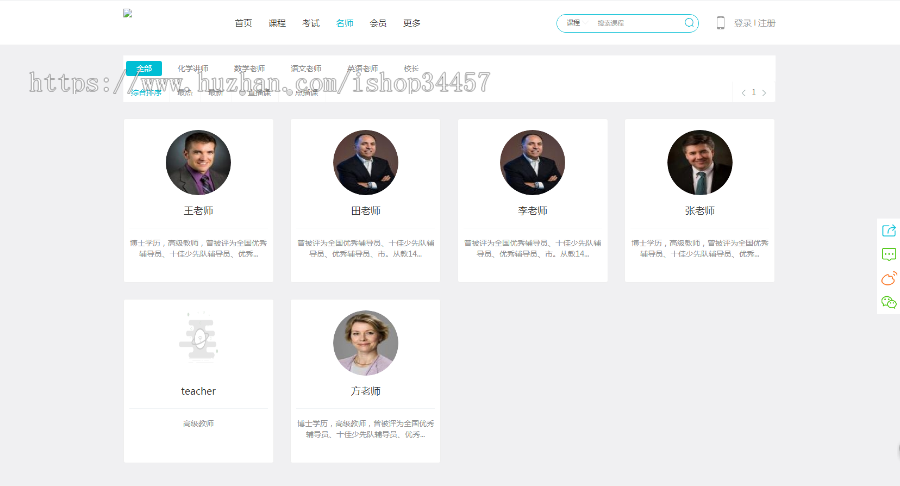Click the share icon on right sidebar
This screenshot has height=486, width=900.
coord(889,231)
